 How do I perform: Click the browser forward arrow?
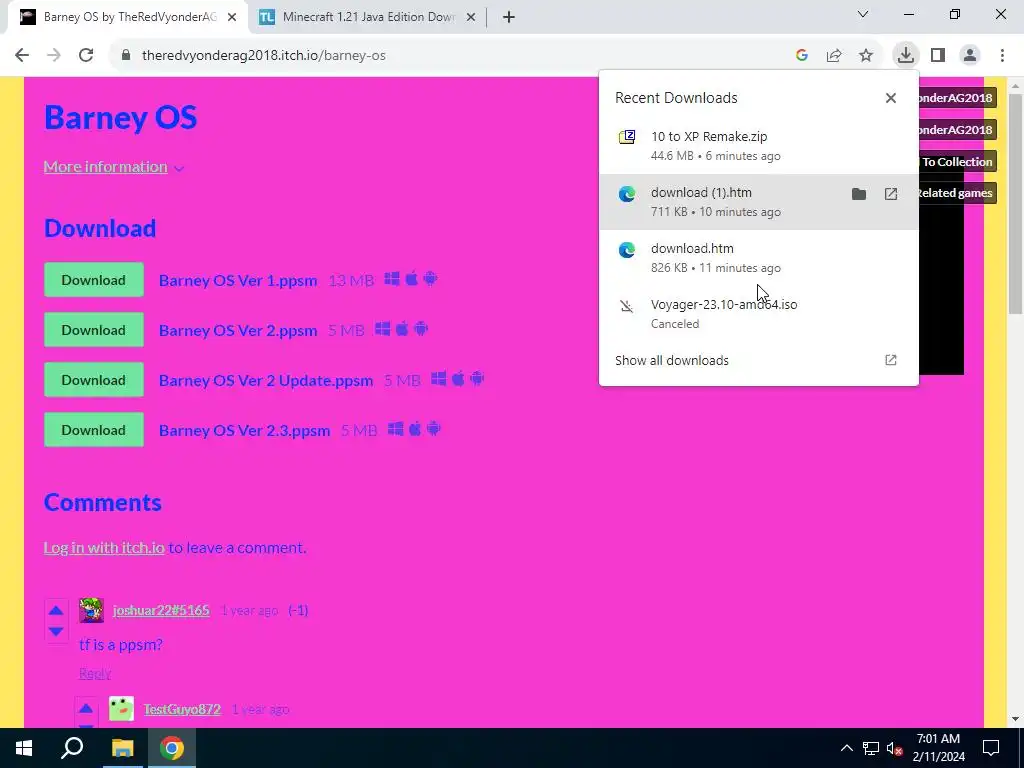[54, 56]
